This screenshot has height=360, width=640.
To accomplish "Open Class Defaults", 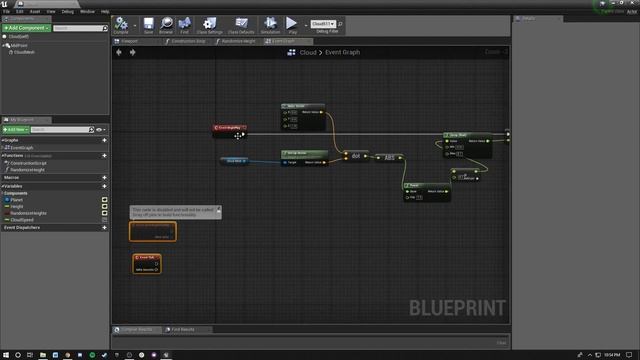I will pyautogui.click(x=241, y=25).
